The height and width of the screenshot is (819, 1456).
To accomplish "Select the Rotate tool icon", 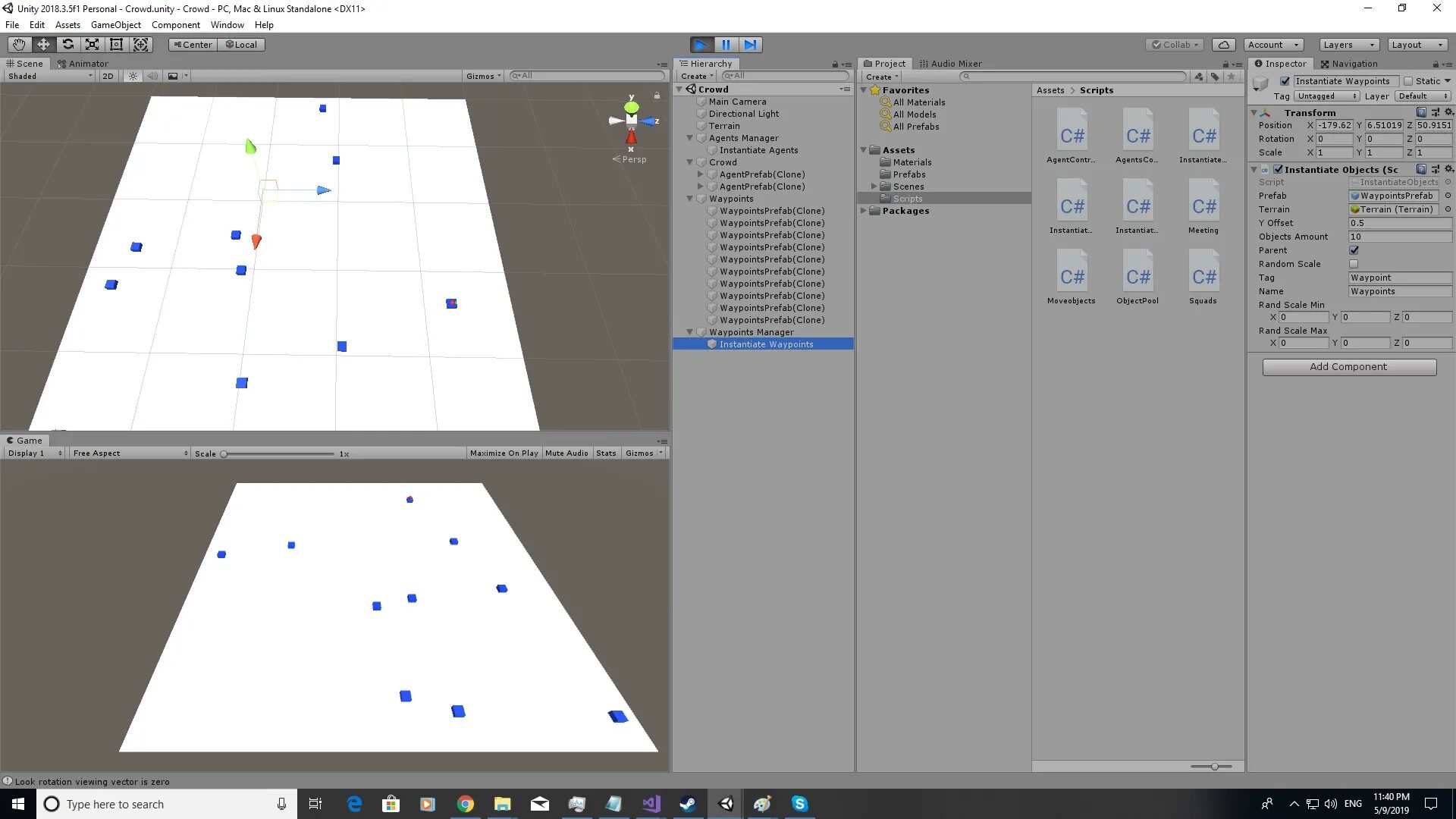I will (67, 45).
